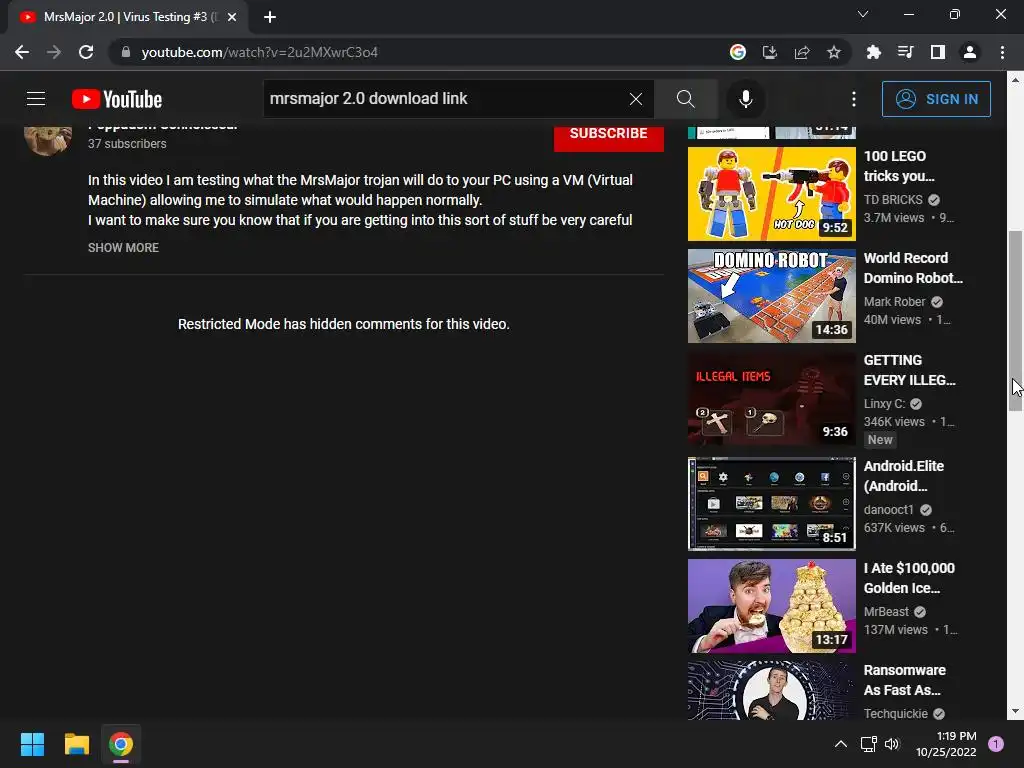Viewport: 1024px width, 768px height.
Task: Open the Ransomware video thumbnail
Action: coord(771,690)
